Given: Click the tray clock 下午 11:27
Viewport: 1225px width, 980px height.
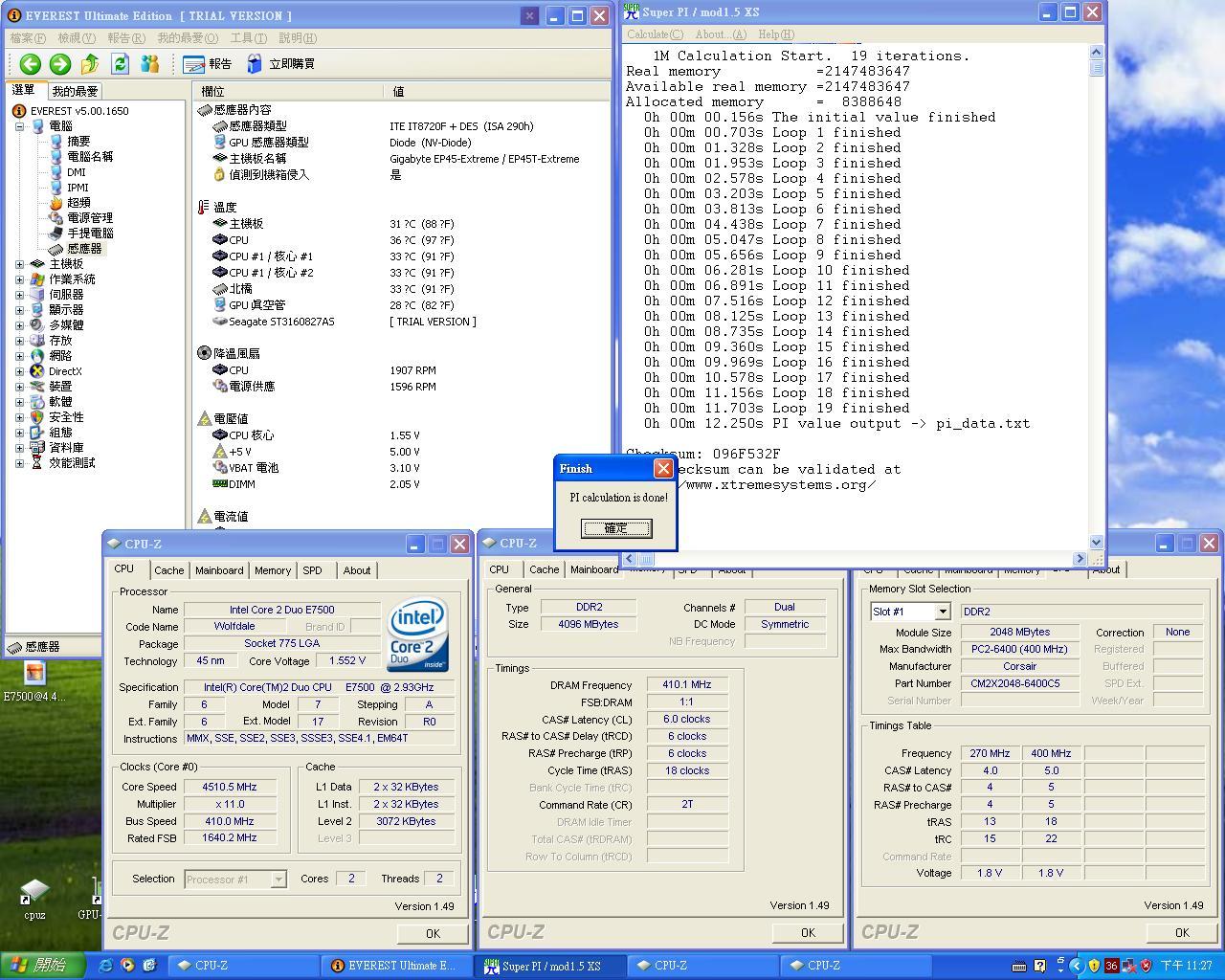Looking at the screenshot, I should [x=1187, y=966].
